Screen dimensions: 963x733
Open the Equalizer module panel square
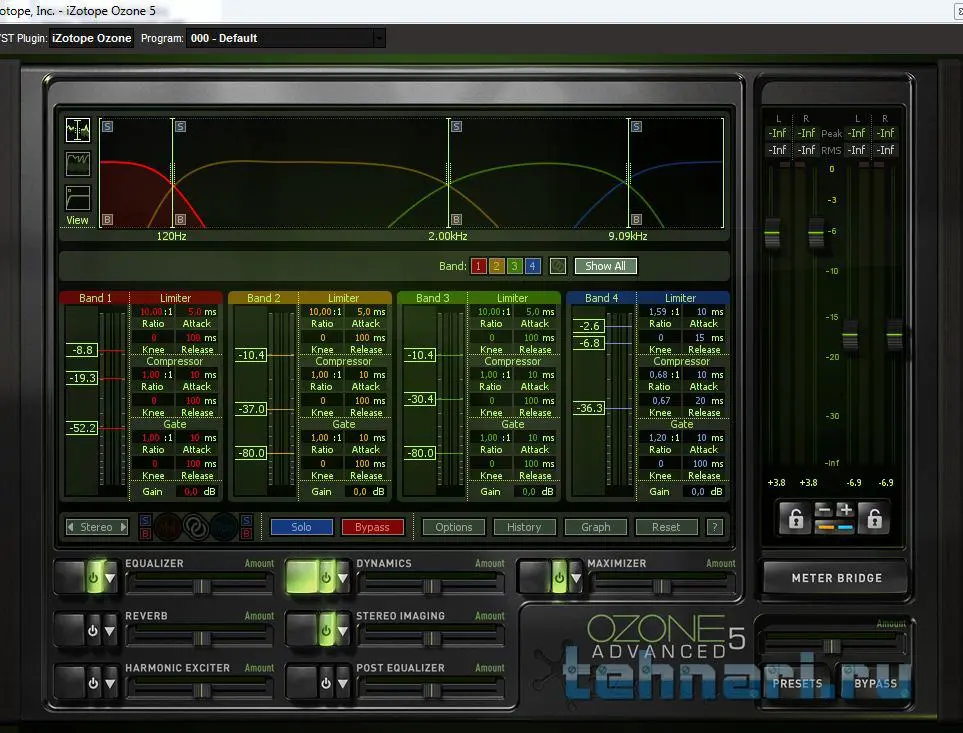tap(69, 578)
